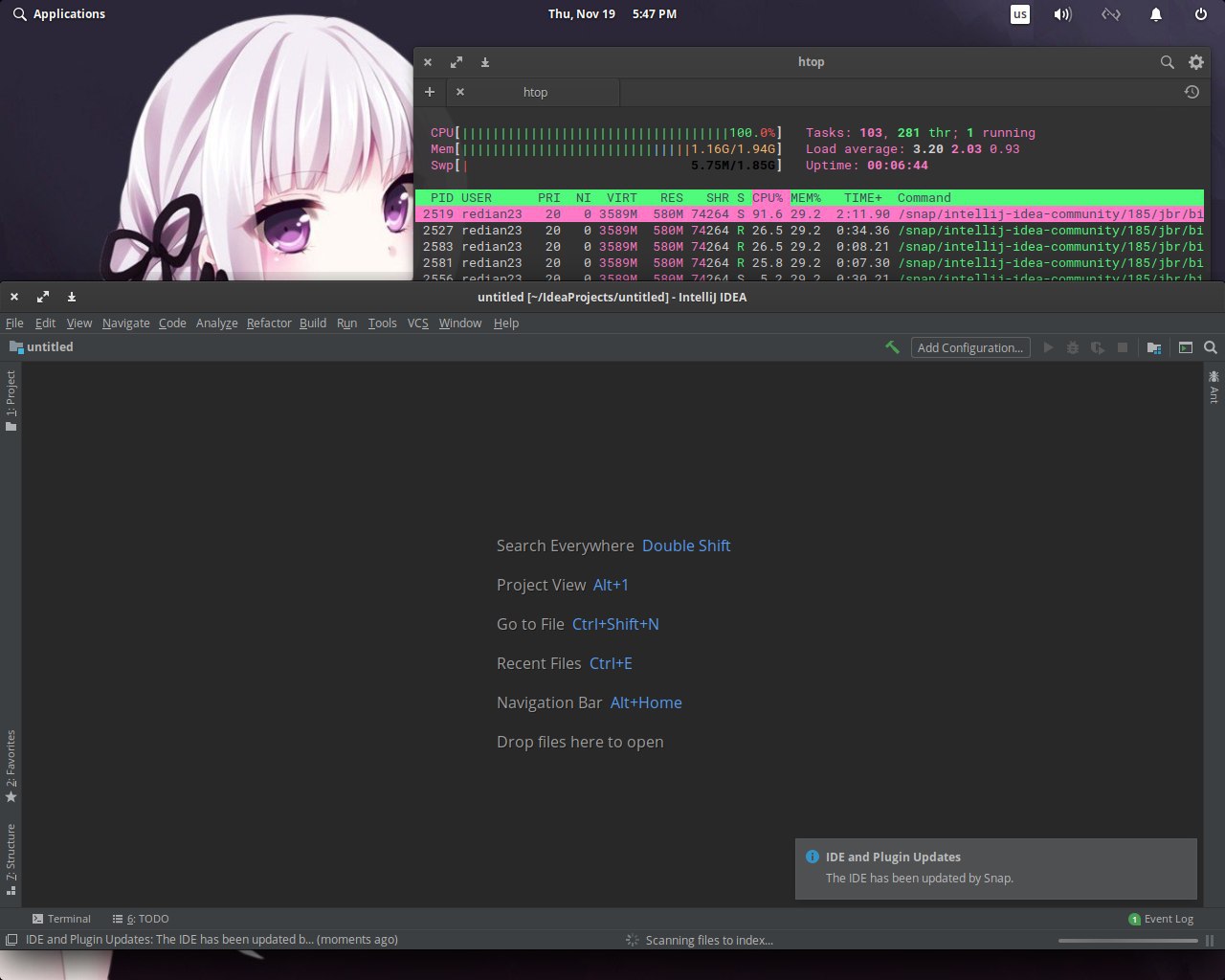Pause the indexing progress task
Screen dimensions: 1225x980
(x=1210, y=941)
